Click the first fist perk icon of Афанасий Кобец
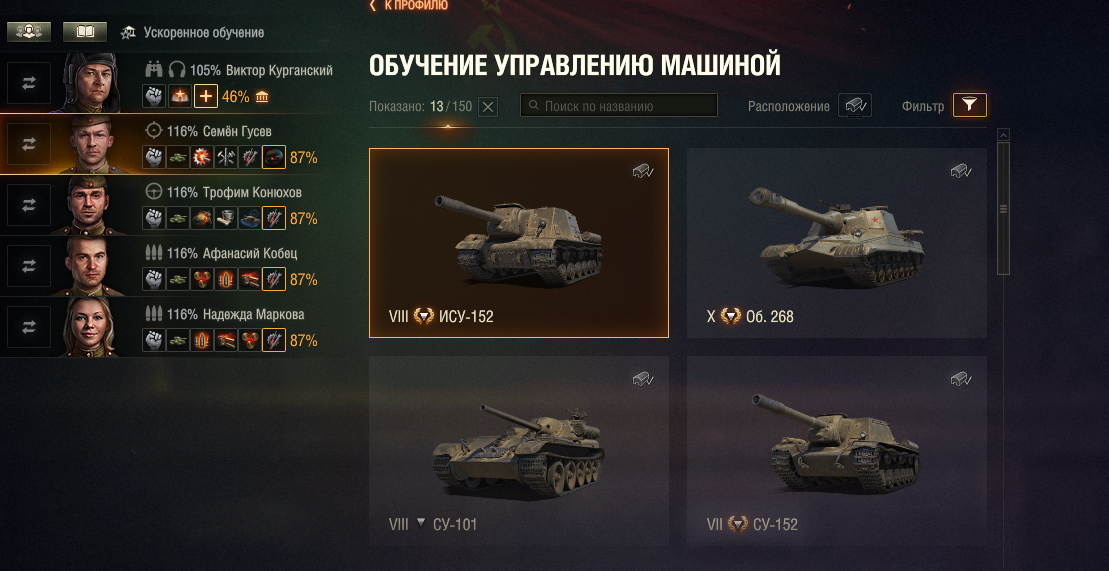1109x571 pixels. click(153, 279)
